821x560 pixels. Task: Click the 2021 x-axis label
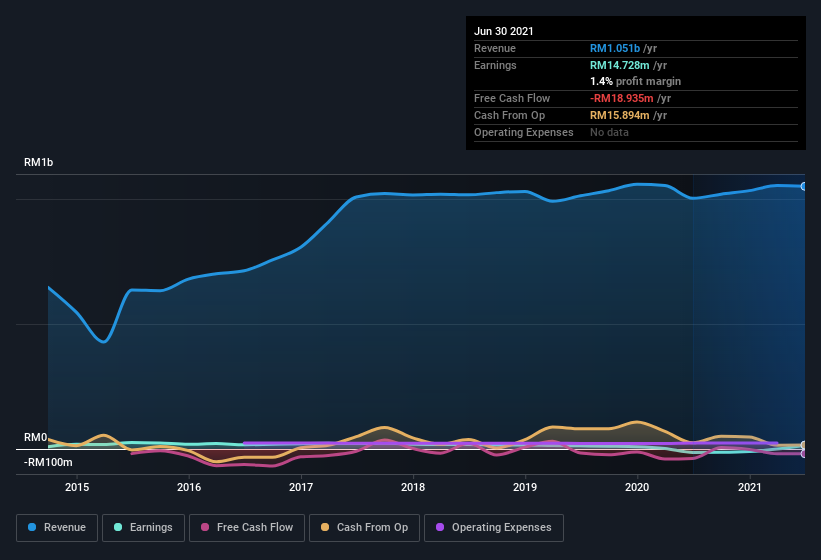750,487
